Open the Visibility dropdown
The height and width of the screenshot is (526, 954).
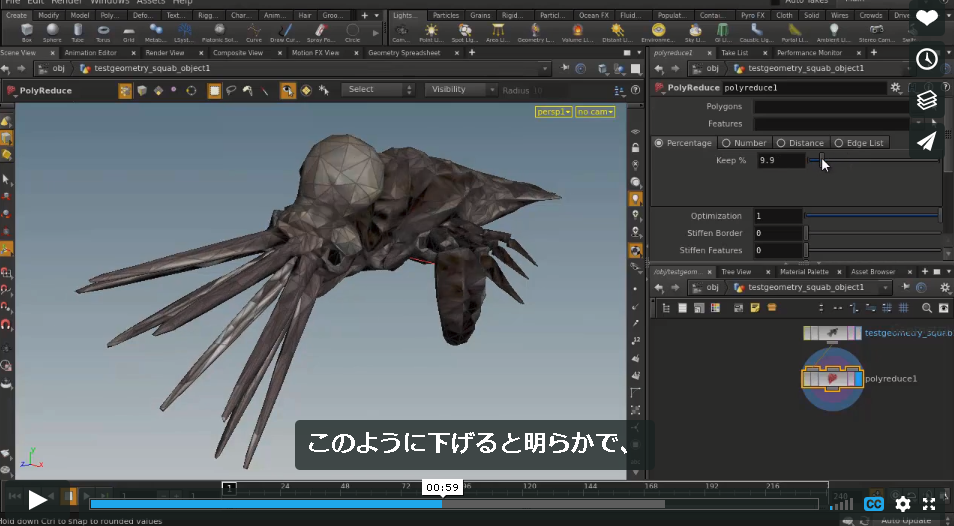pos(461,89)
